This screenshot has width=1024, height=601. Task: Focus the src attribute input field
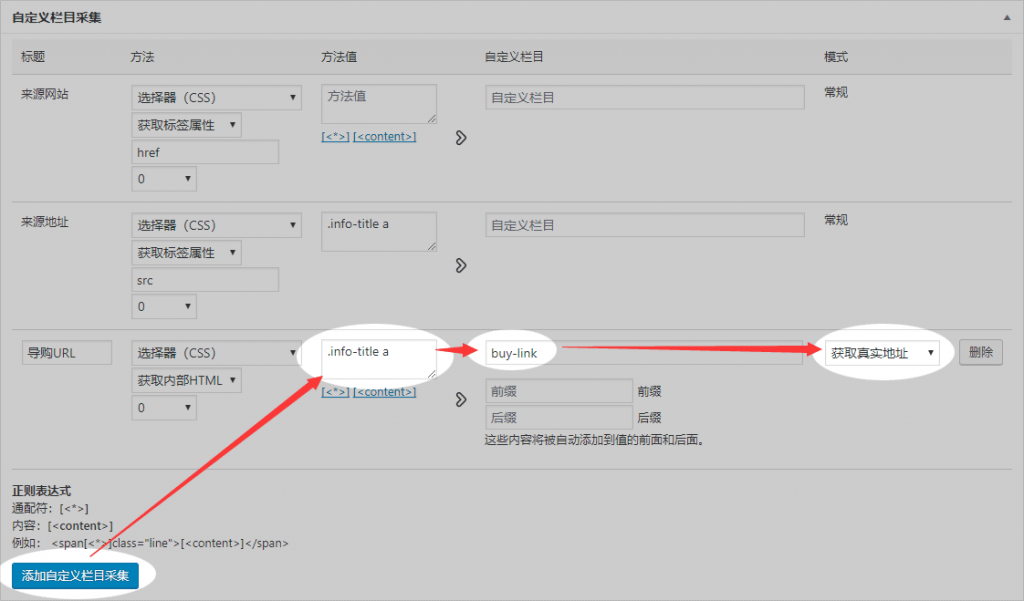click(x=205, y=280)
